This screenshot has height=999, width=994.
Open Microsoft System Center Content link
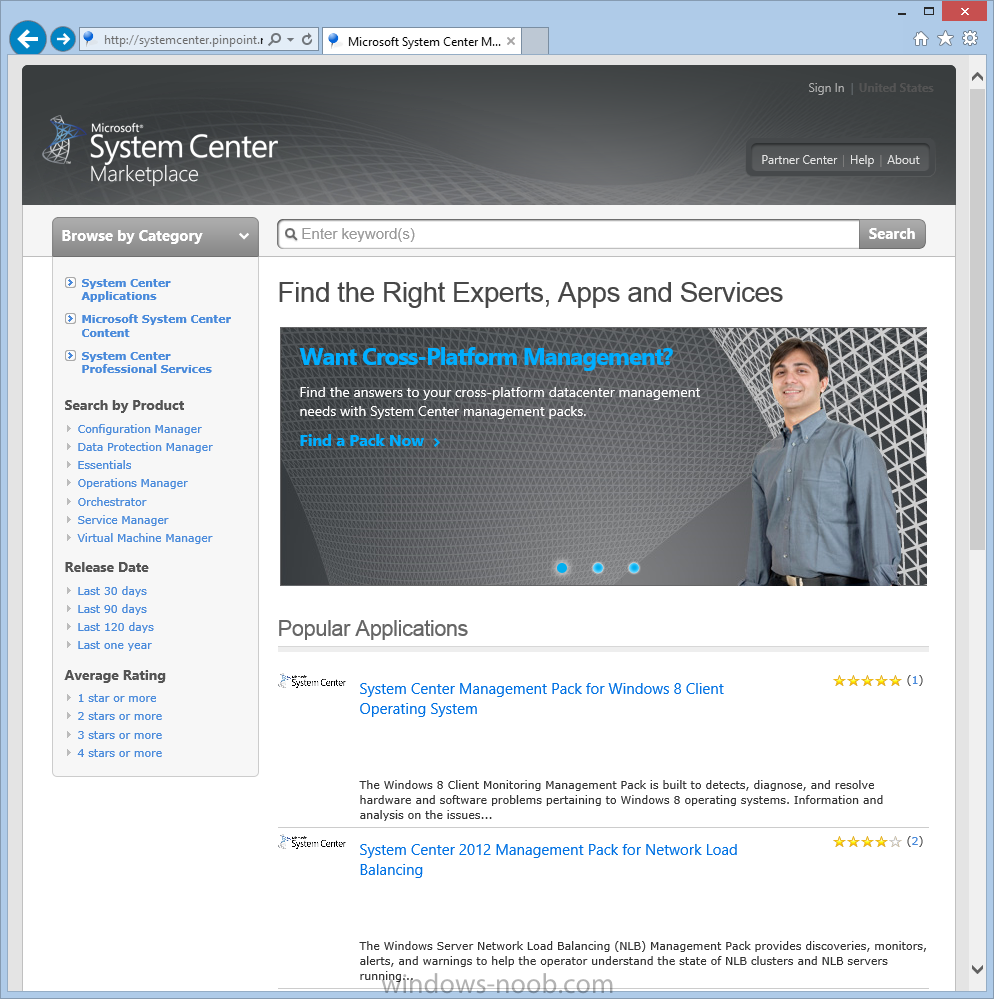(156, 326)
